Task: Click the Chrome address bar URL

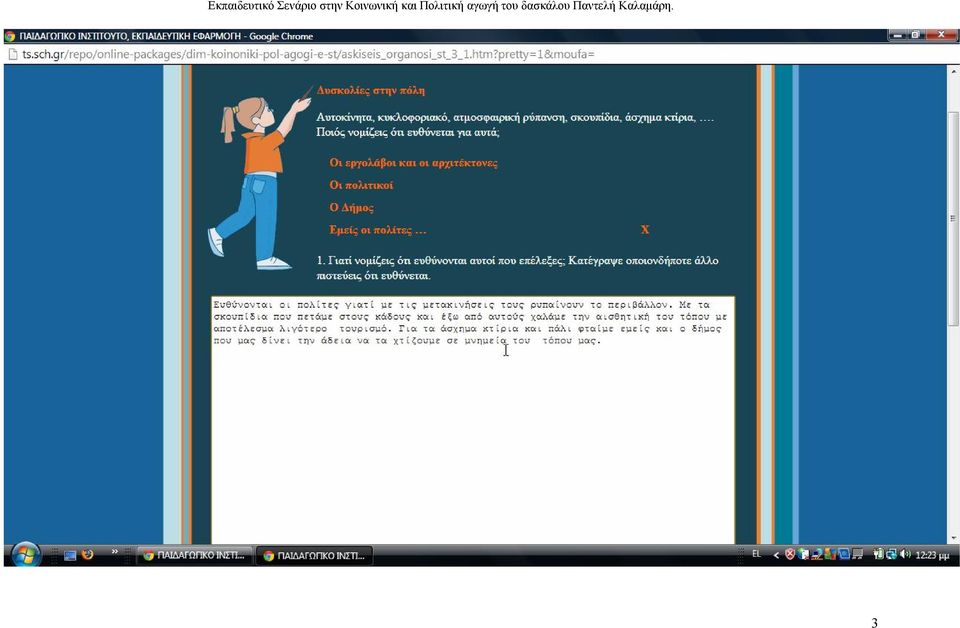Action: (x=308, y=54)
